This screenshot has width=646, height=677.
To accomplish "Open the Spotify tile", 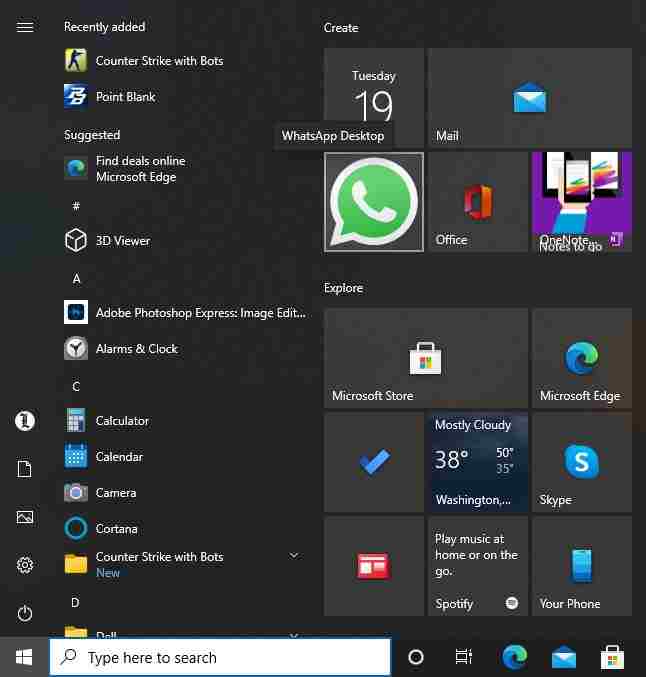I will tap(478, 566).
